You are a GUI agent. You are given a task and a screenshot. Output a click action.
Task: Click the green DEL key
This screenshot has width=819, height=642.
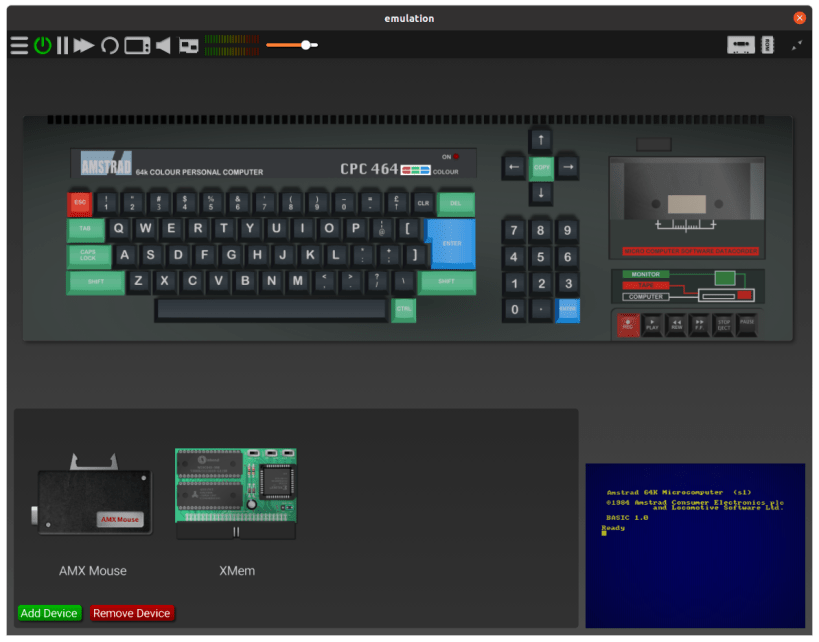456,204
